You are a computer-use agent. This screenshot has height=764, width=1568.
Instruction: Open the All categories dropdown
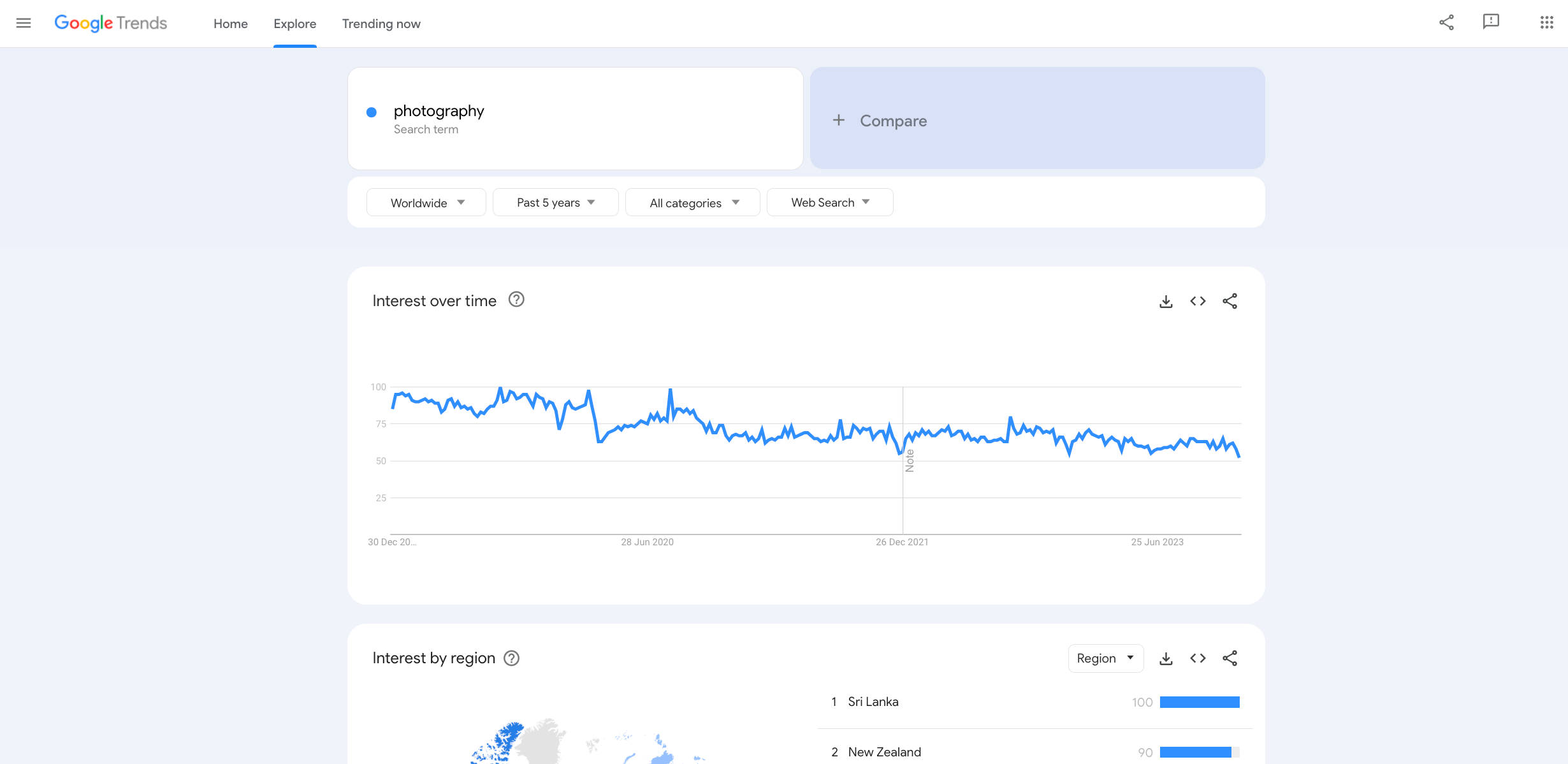(x=693, y=203)
